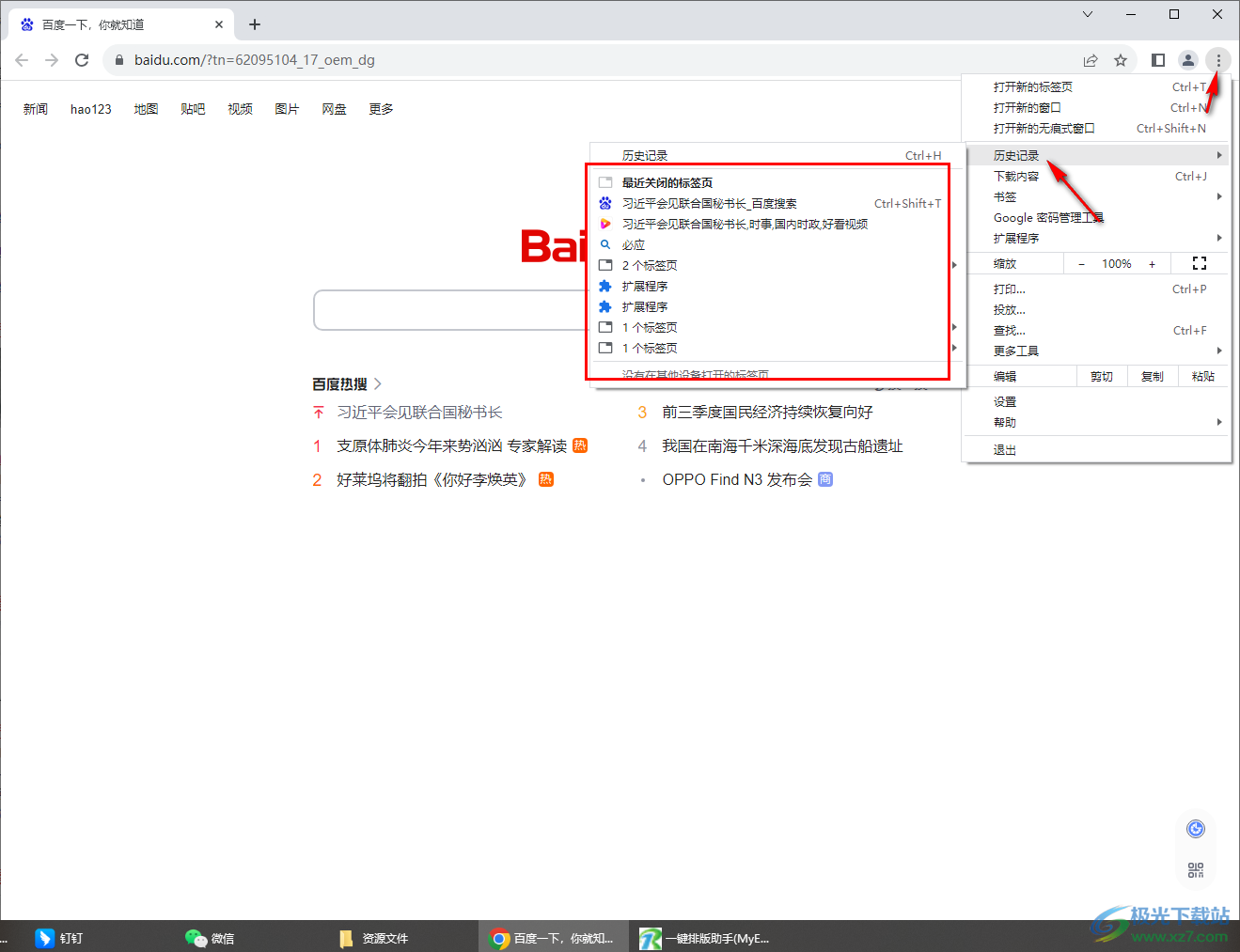Open WeChat from the taskbar
The width and height of the screenshot is (1240, 952).
209,937
